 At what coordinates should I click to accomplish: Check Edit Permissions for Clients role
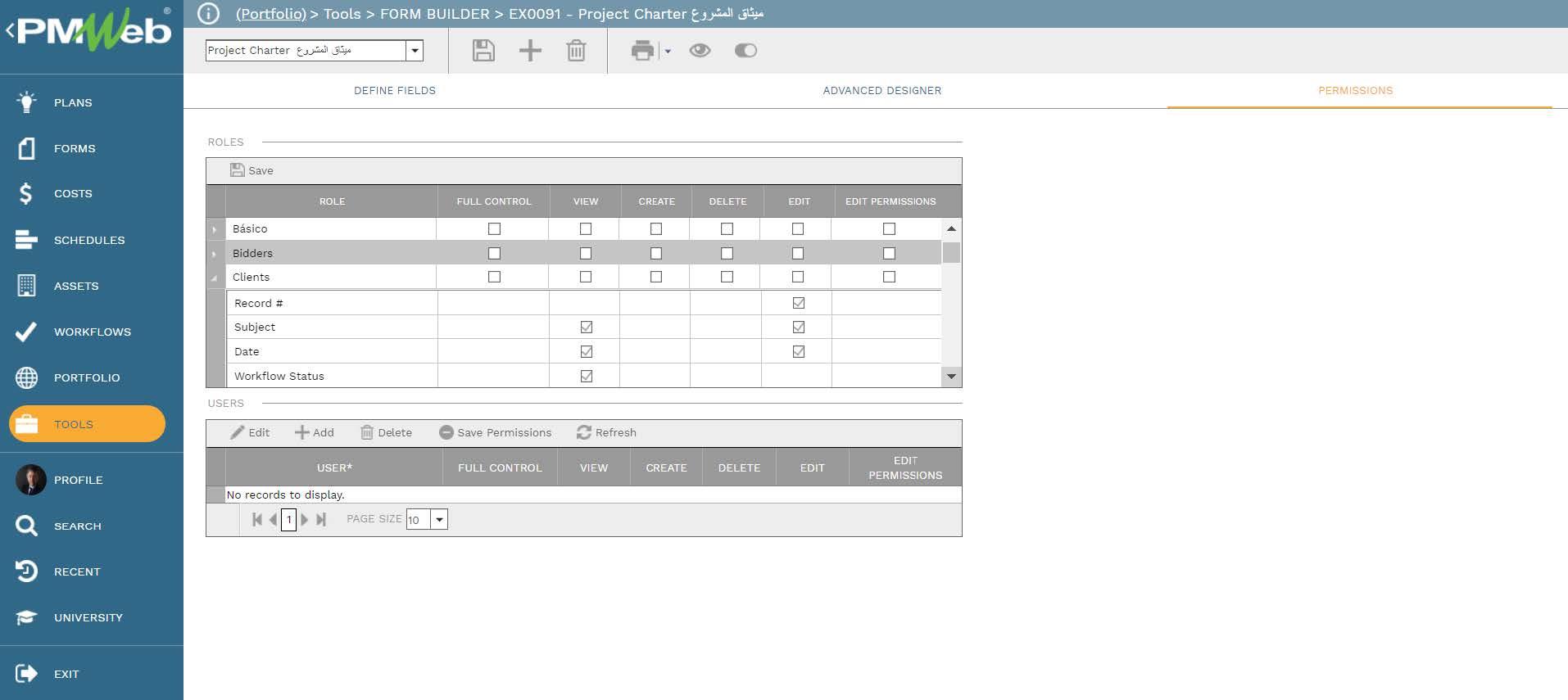889,277
